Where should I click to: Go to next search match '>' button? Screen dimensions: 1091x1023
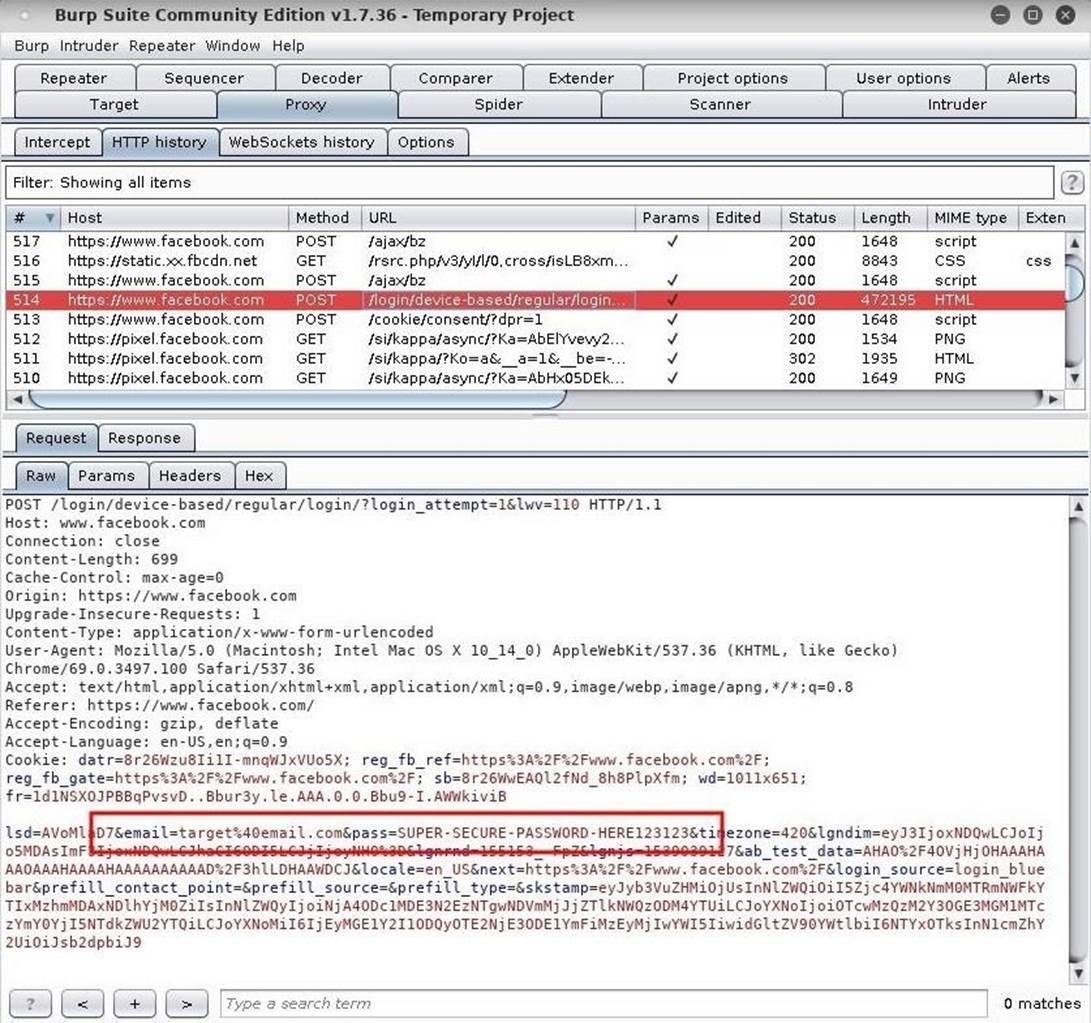point(186,1003)
